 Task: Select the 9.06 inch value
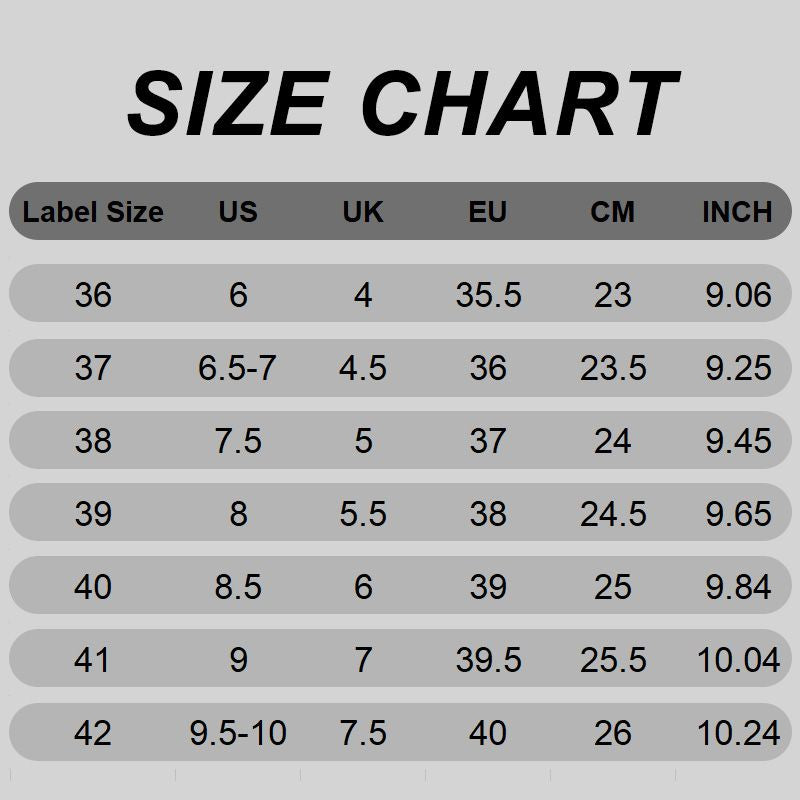coord(738,295)
